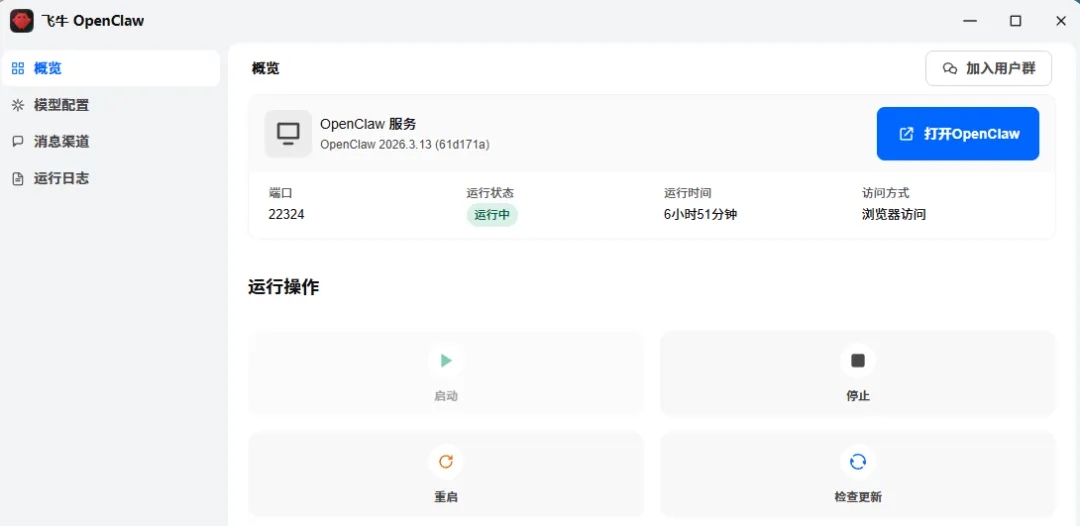Click the orange restart icon for 重启
Image resolution: width=1080 pixels, height=526 pixels.
coord(446,461)
